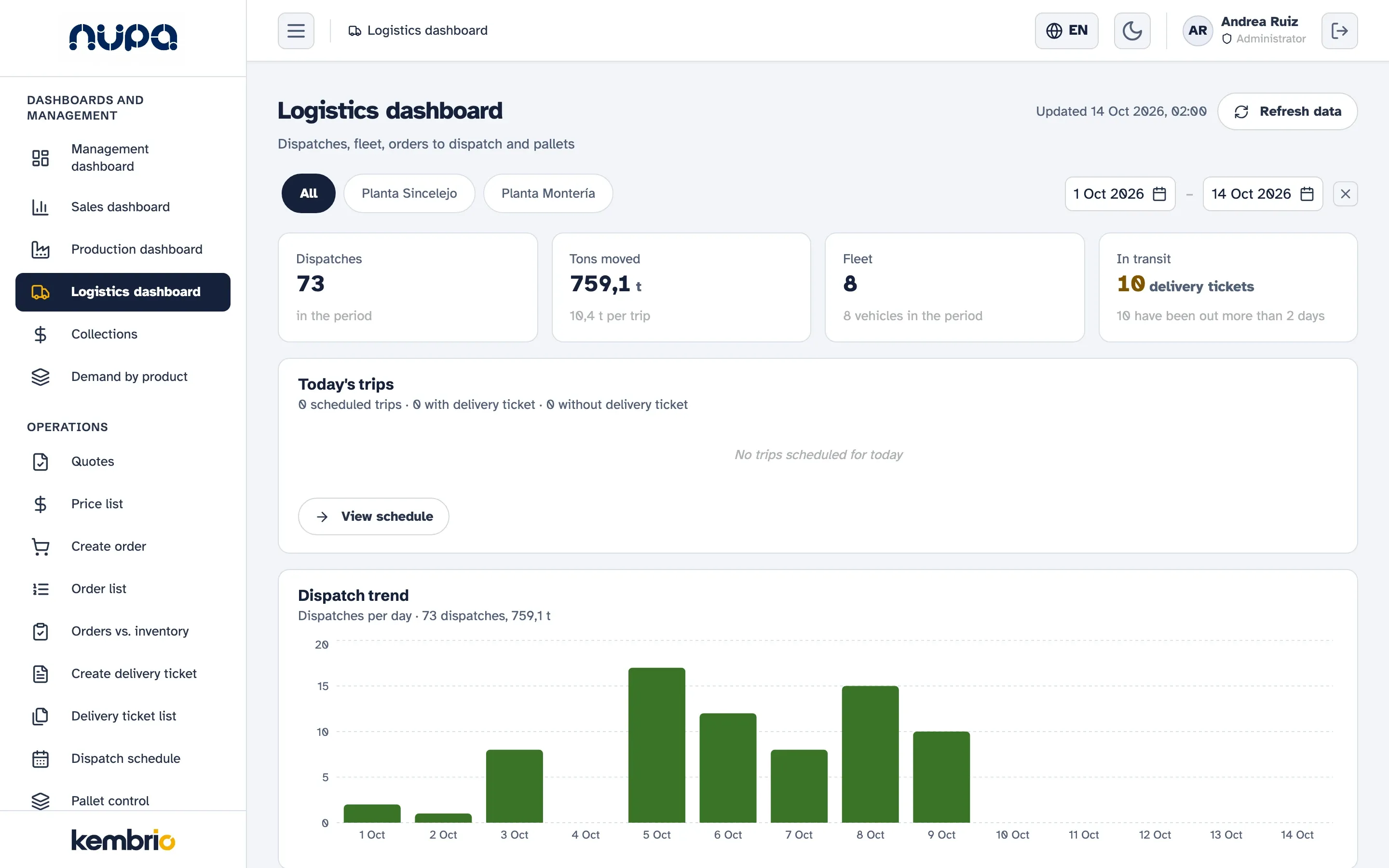Click the Quotes document icon

(40, 461)
